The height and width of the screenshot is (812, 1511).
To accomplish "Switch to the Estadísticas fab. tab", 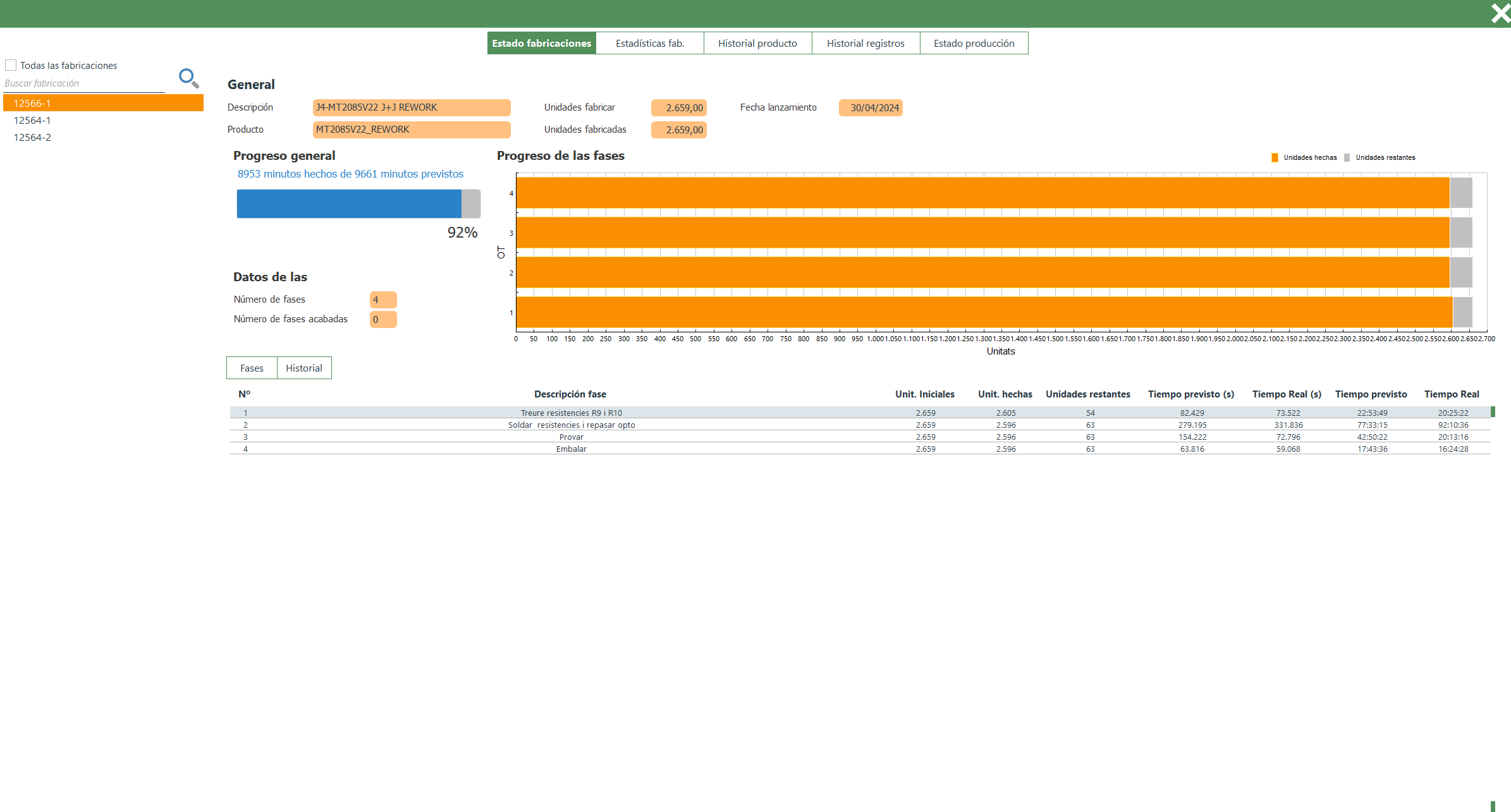I will (x=649, y=43).
